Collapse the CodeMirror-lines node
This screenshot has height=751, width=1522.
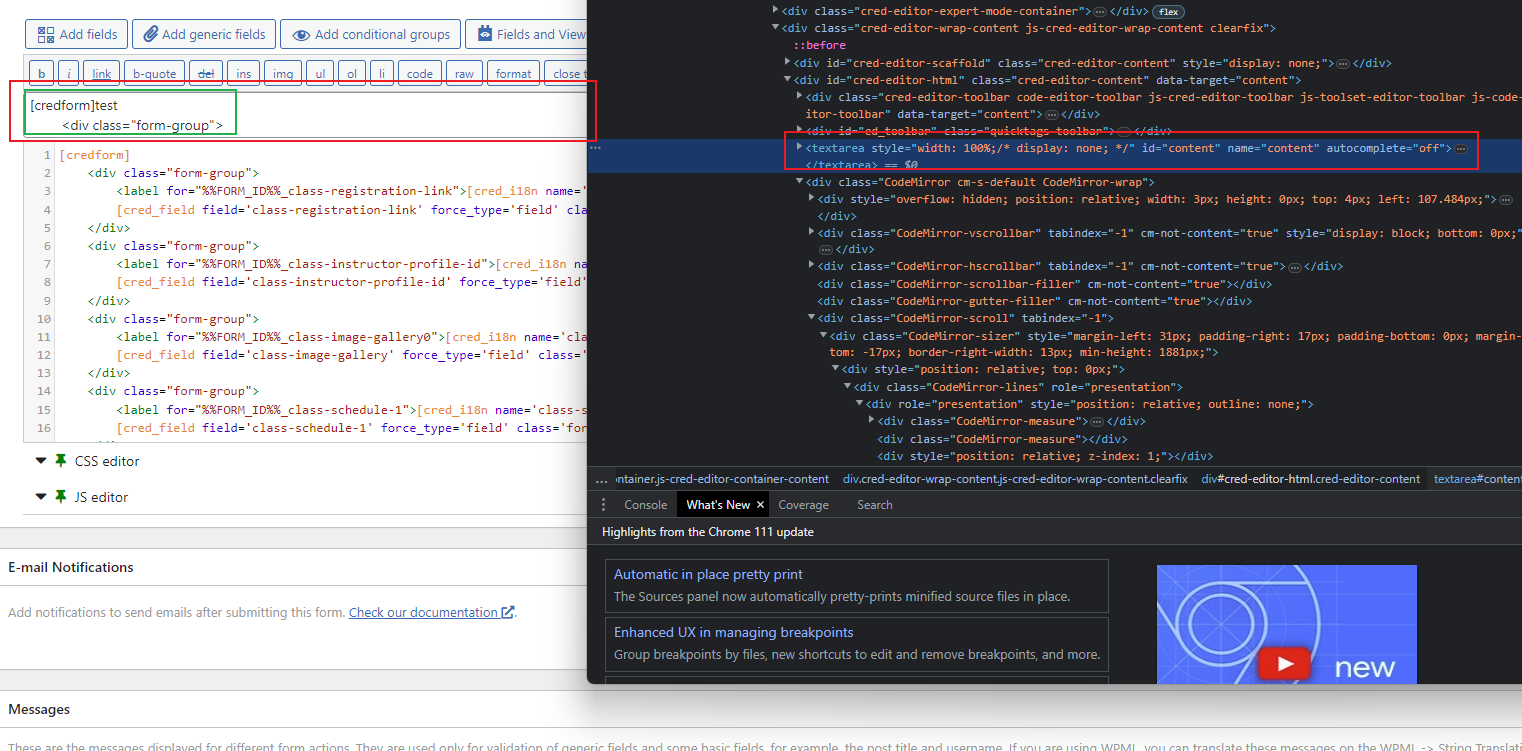pos(847,387)
